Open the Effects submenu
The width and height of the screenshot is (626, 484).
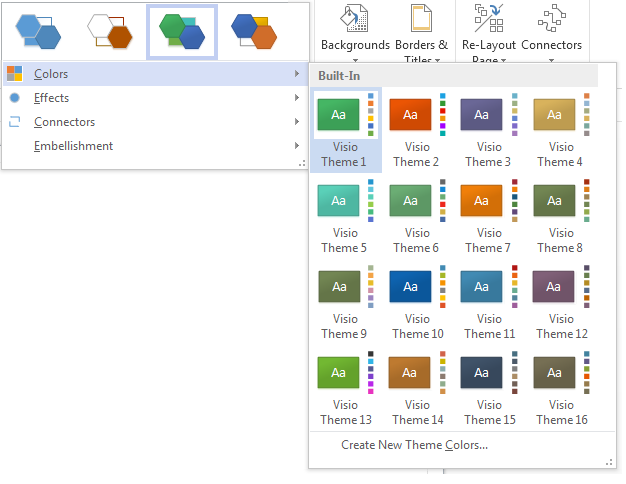[156, 98]
